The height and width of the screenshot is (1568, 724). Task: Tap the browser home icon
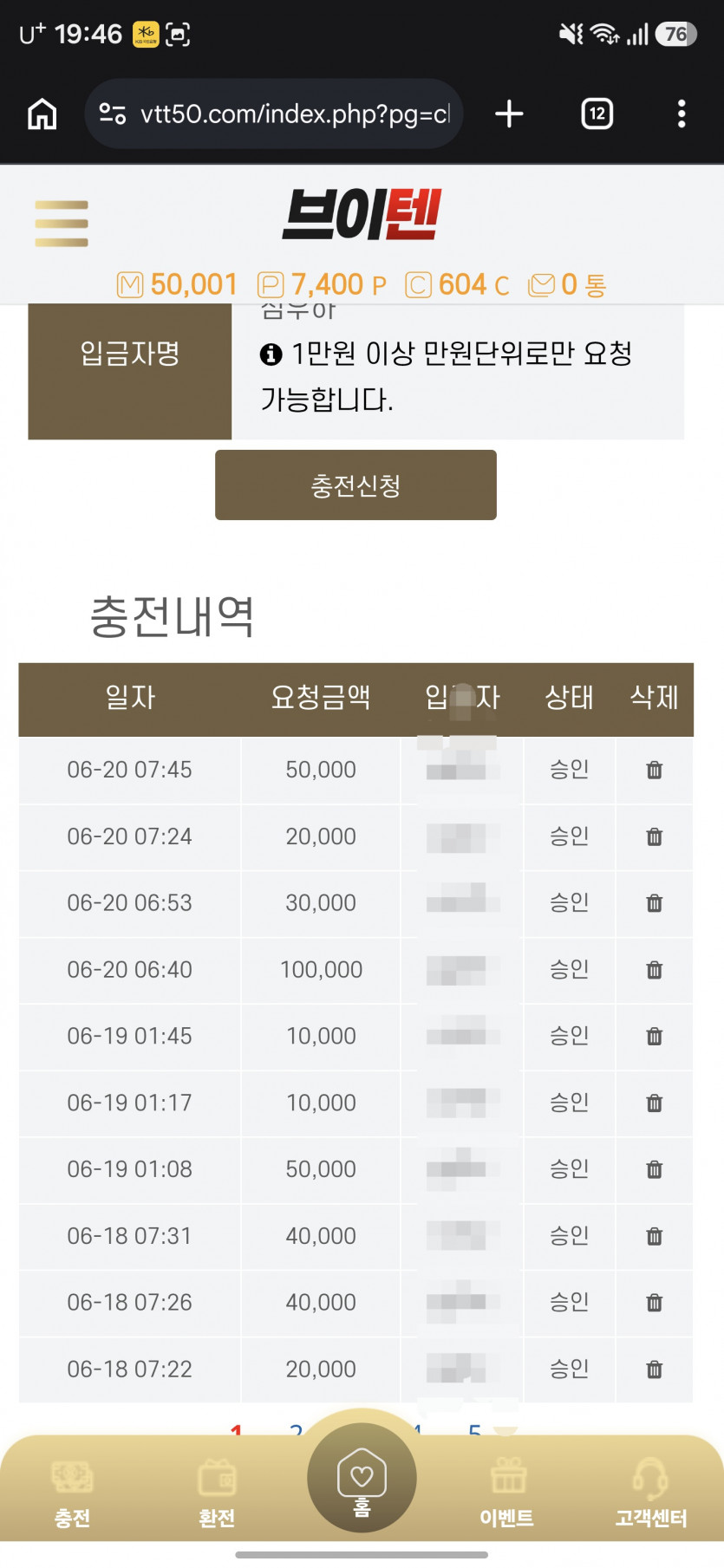click(x=42, y=114)
